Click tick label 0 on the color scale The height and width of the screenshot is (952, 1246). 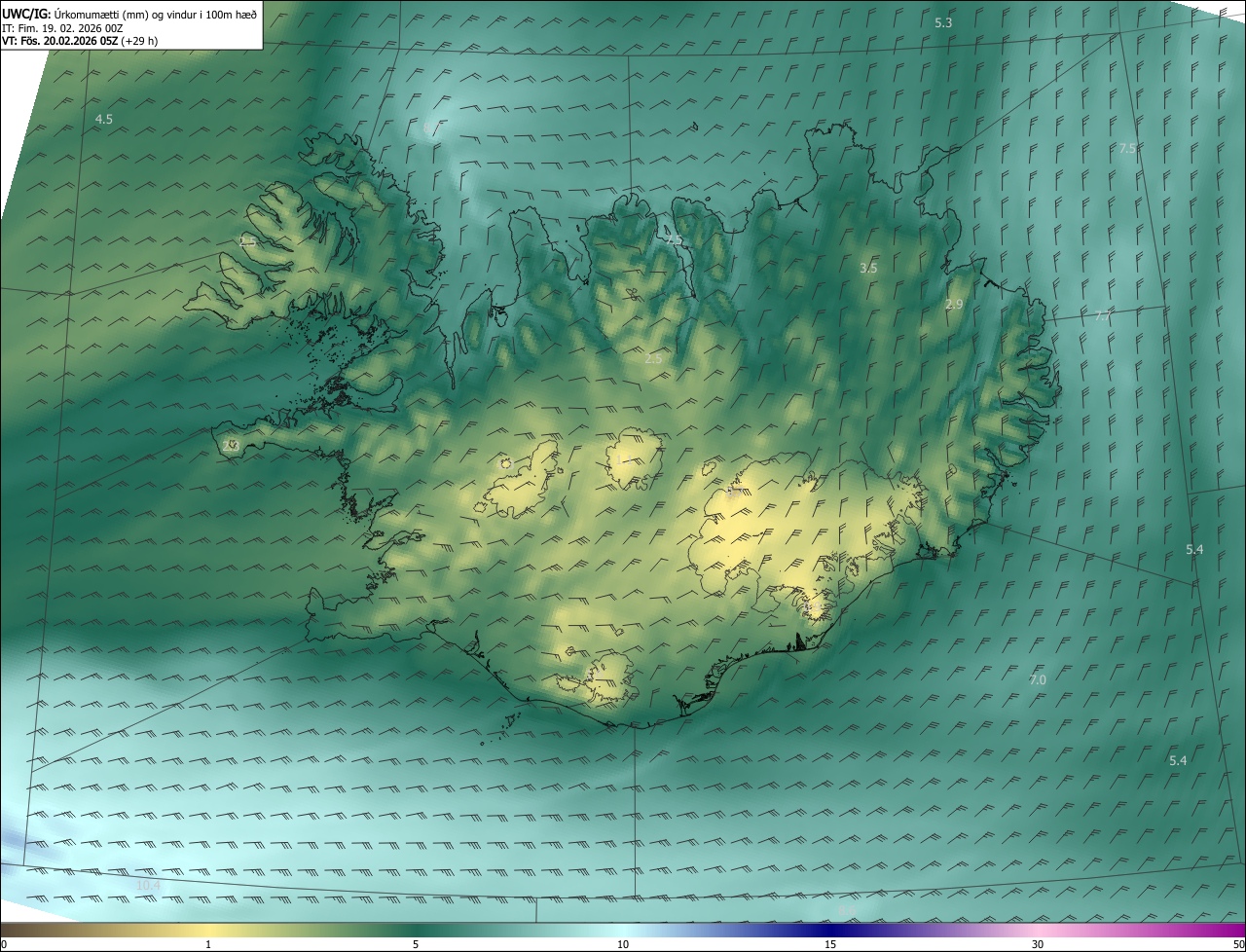[4, 944]
